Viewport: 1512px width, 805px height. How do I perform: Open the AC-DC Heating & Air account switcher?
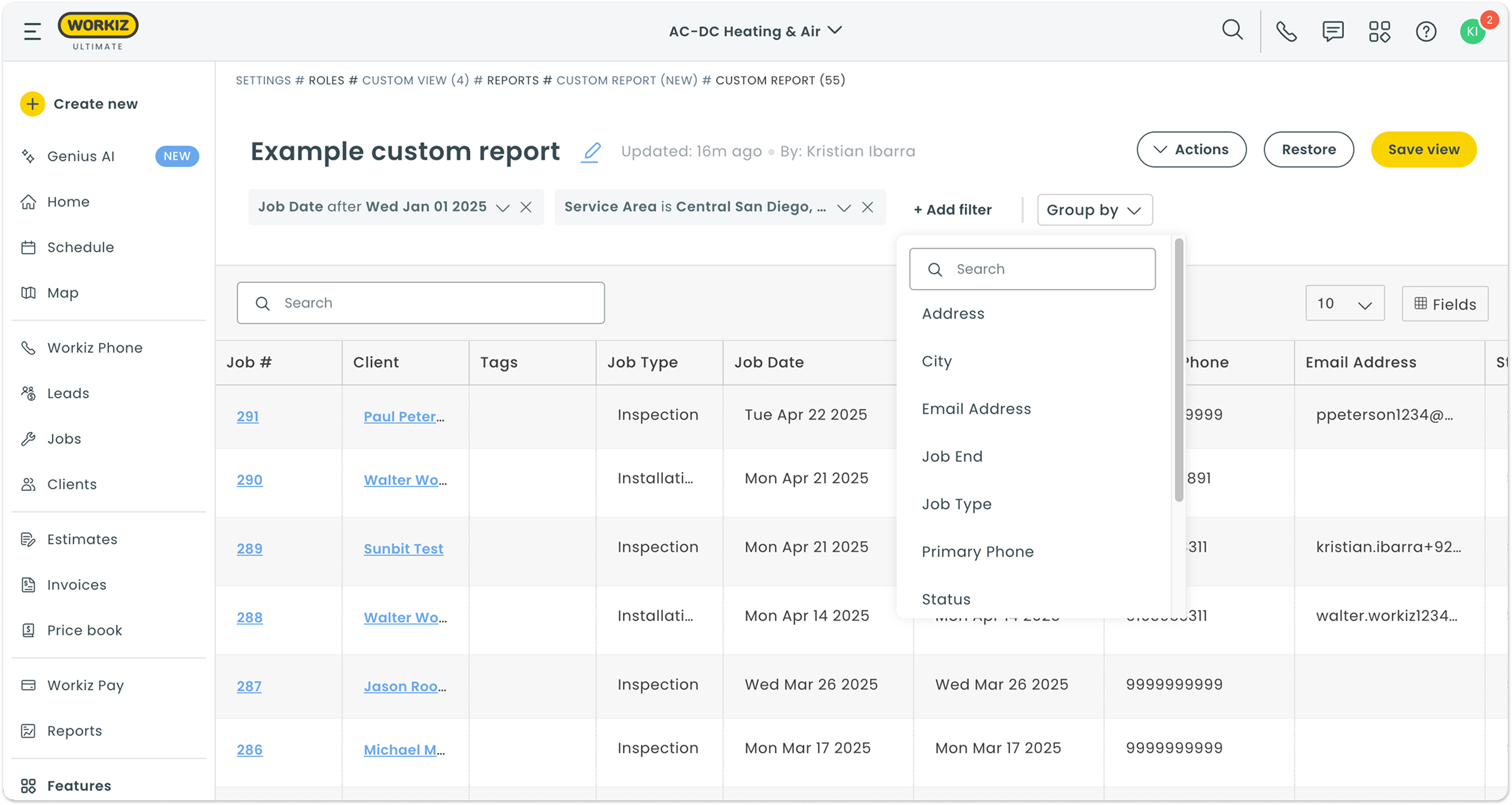point(755,31)
